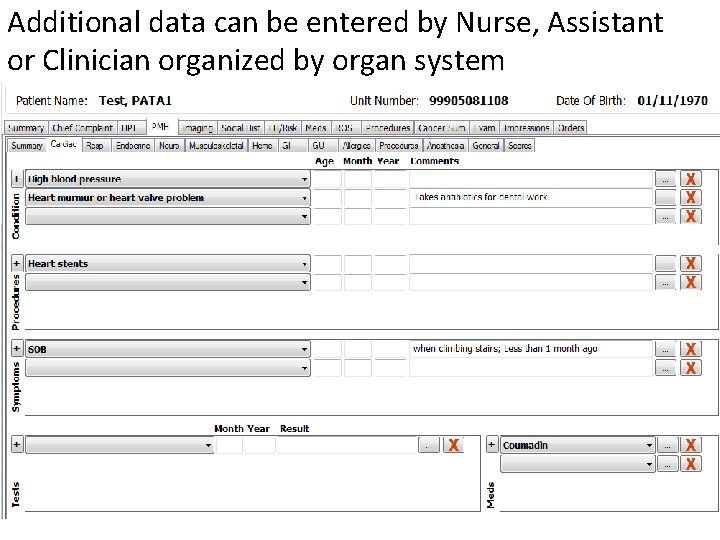Image resolution: width=720 pixels, height=540 pixels.
Task: Open ellipsis details for Coumadin
Action: coord(668,445)
